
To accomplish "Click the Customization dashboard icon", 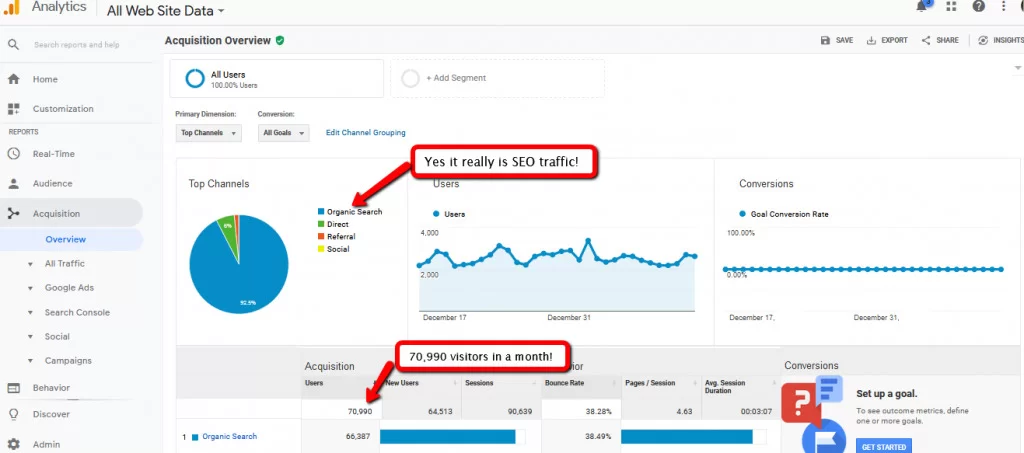I will [14, 109].
